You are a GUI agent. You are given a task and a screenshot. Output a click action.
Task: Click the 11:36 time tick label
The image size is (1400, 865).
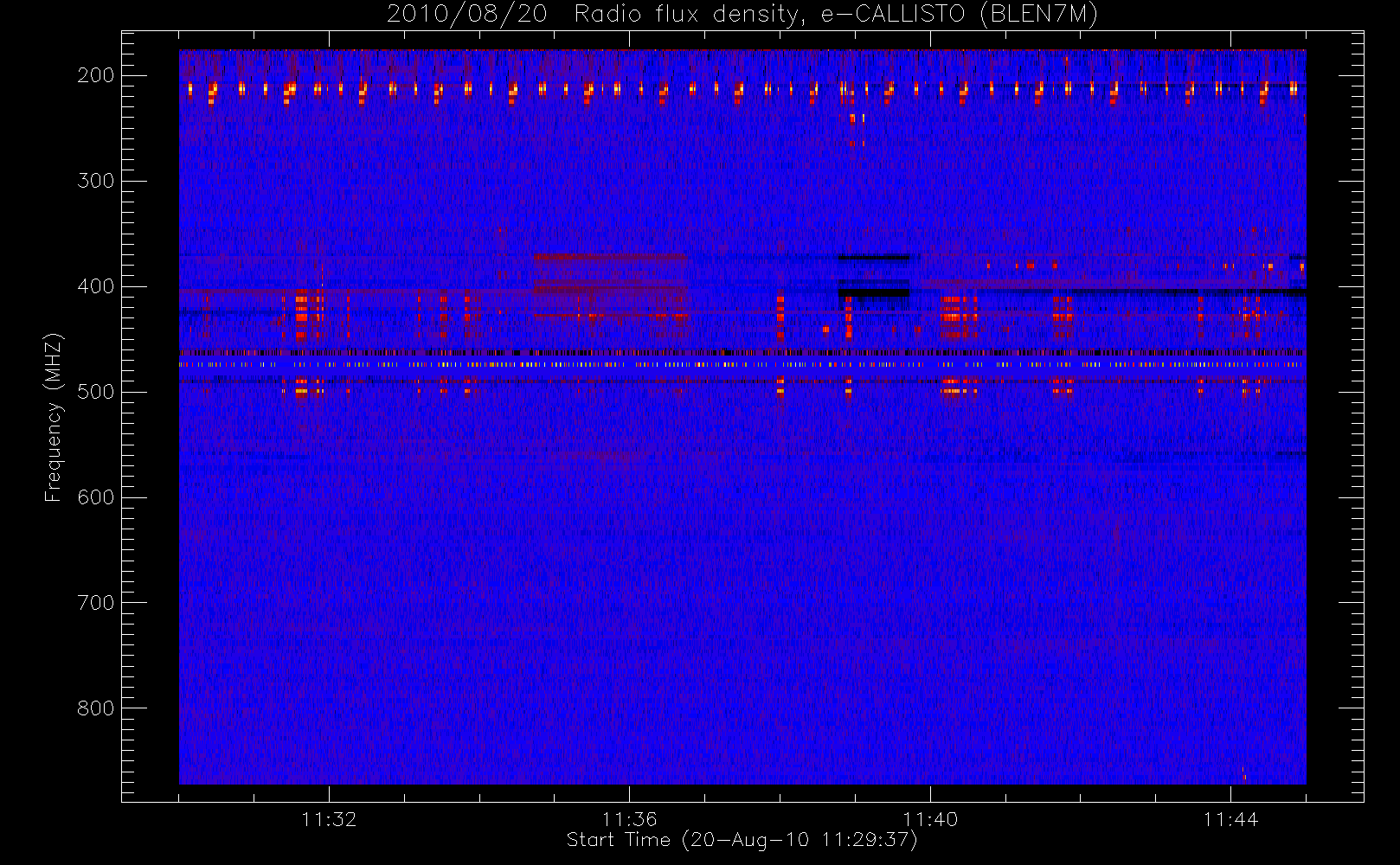pos(630,819)
